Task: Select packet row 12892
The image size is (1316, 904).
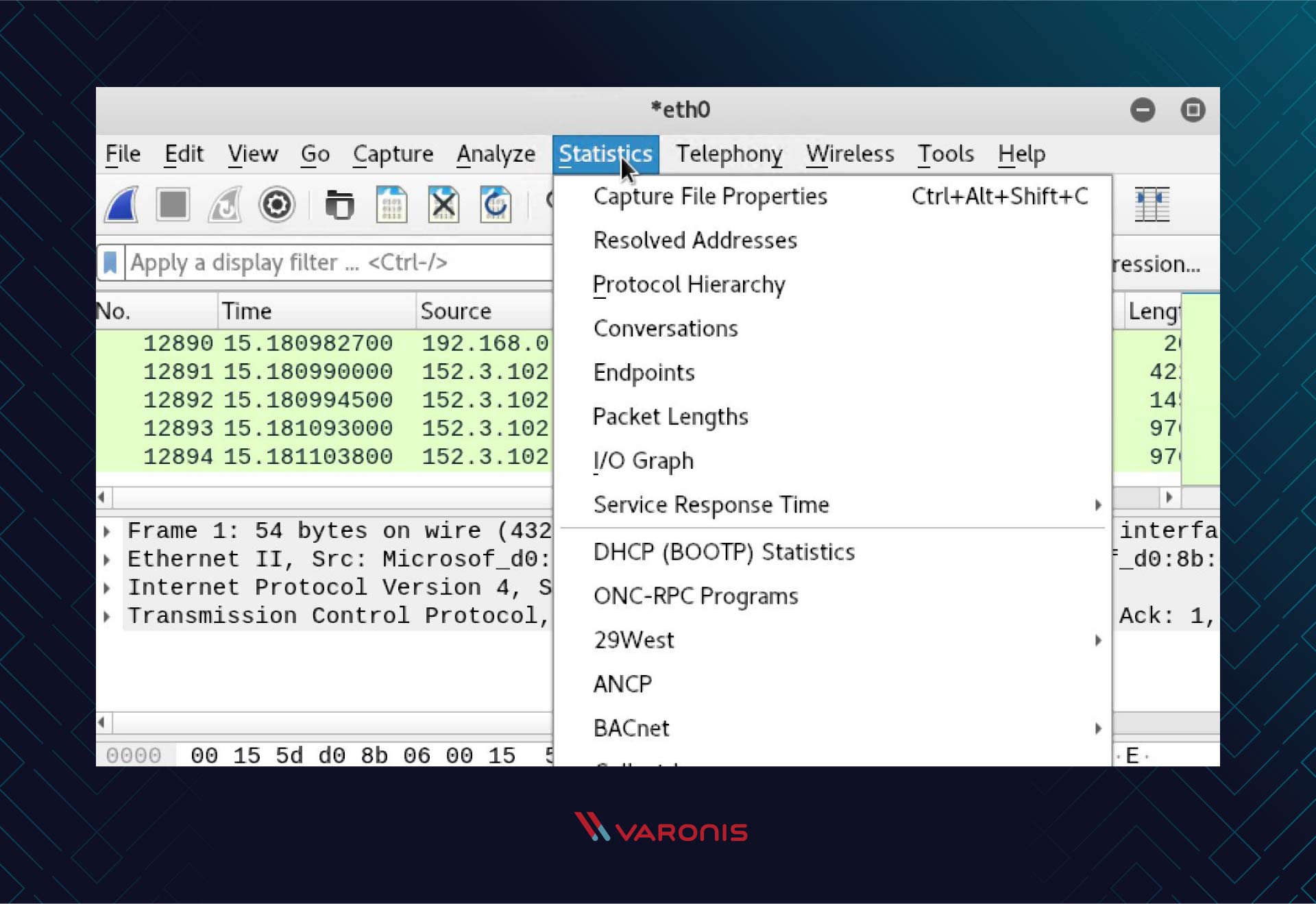Action: [324, 400]
